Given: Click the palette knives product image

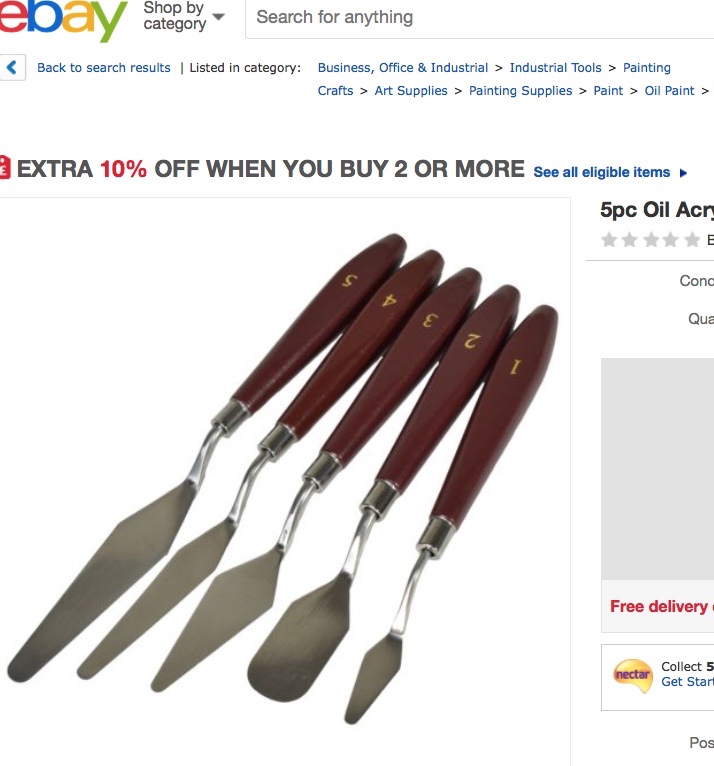Looking at the screenshot, I should 283,479.
